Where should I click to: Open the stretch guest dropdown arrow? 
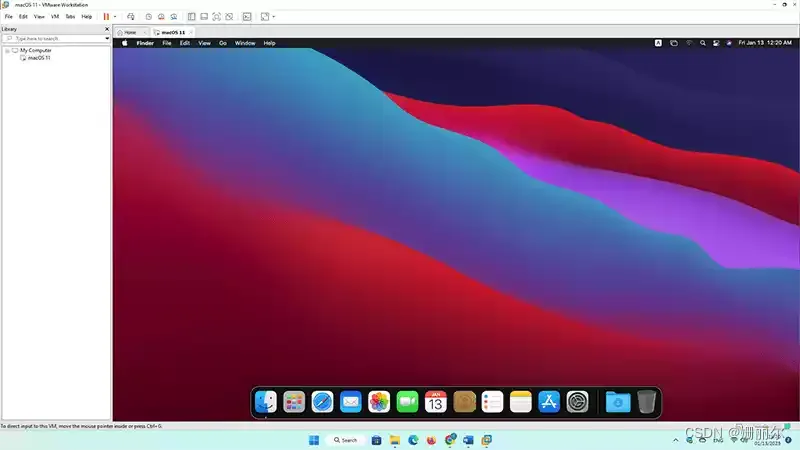click(273, 17)
